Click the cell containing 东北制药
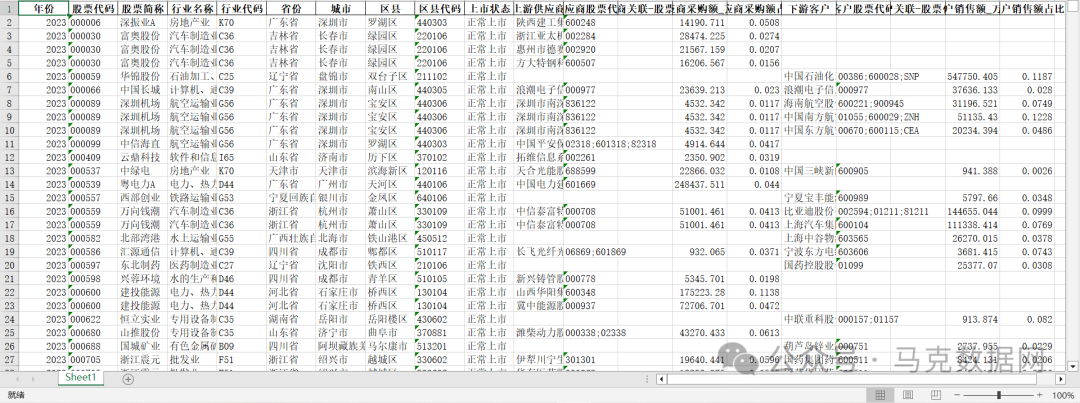This screenshot has height=403, width=1080. point(143,265)
